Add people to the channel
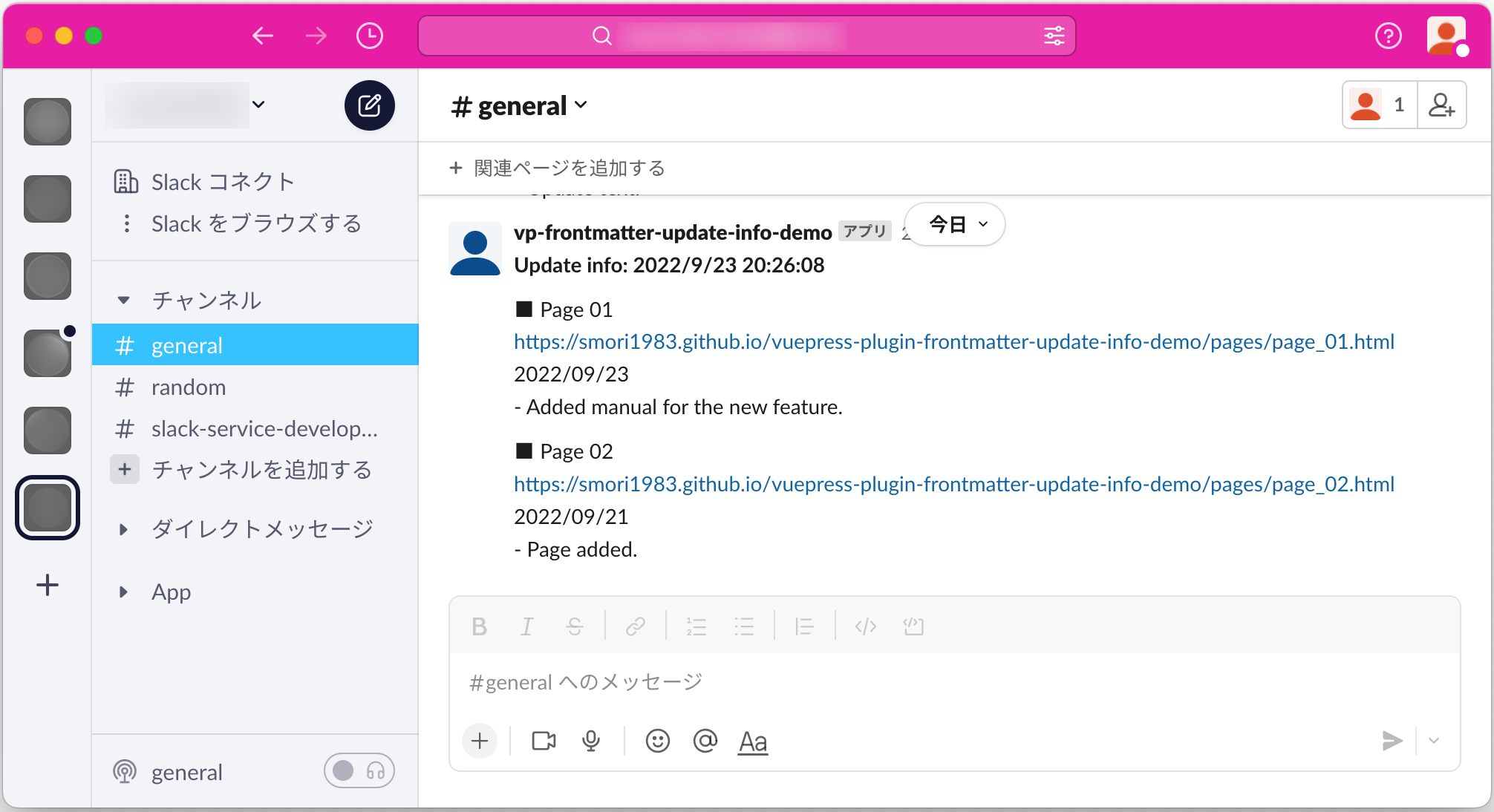Screen dimensions: 1494x812 pyautogui.click(x=1441, y=105)
